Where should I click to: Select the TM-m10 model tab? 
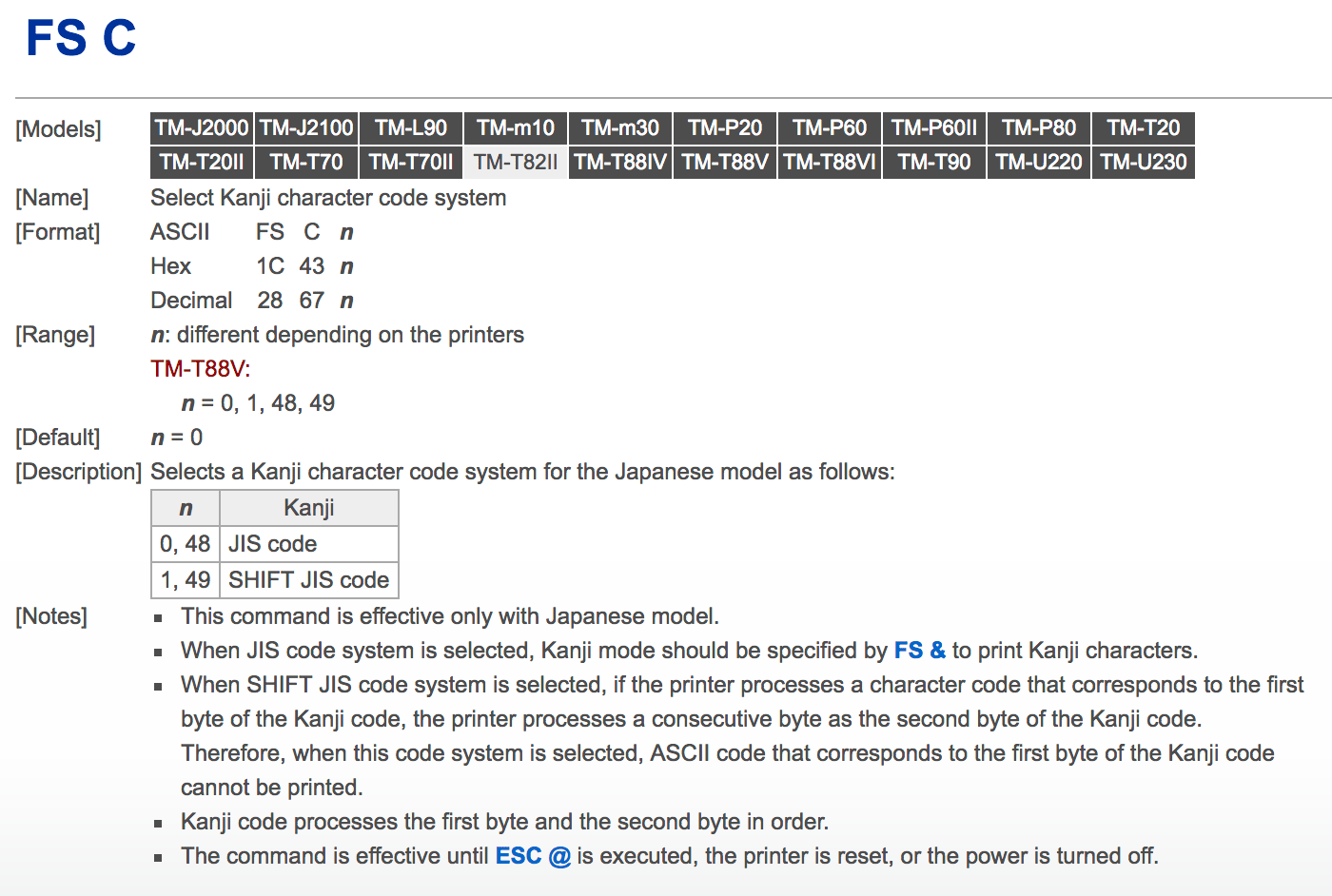click(x=516, y=128)
